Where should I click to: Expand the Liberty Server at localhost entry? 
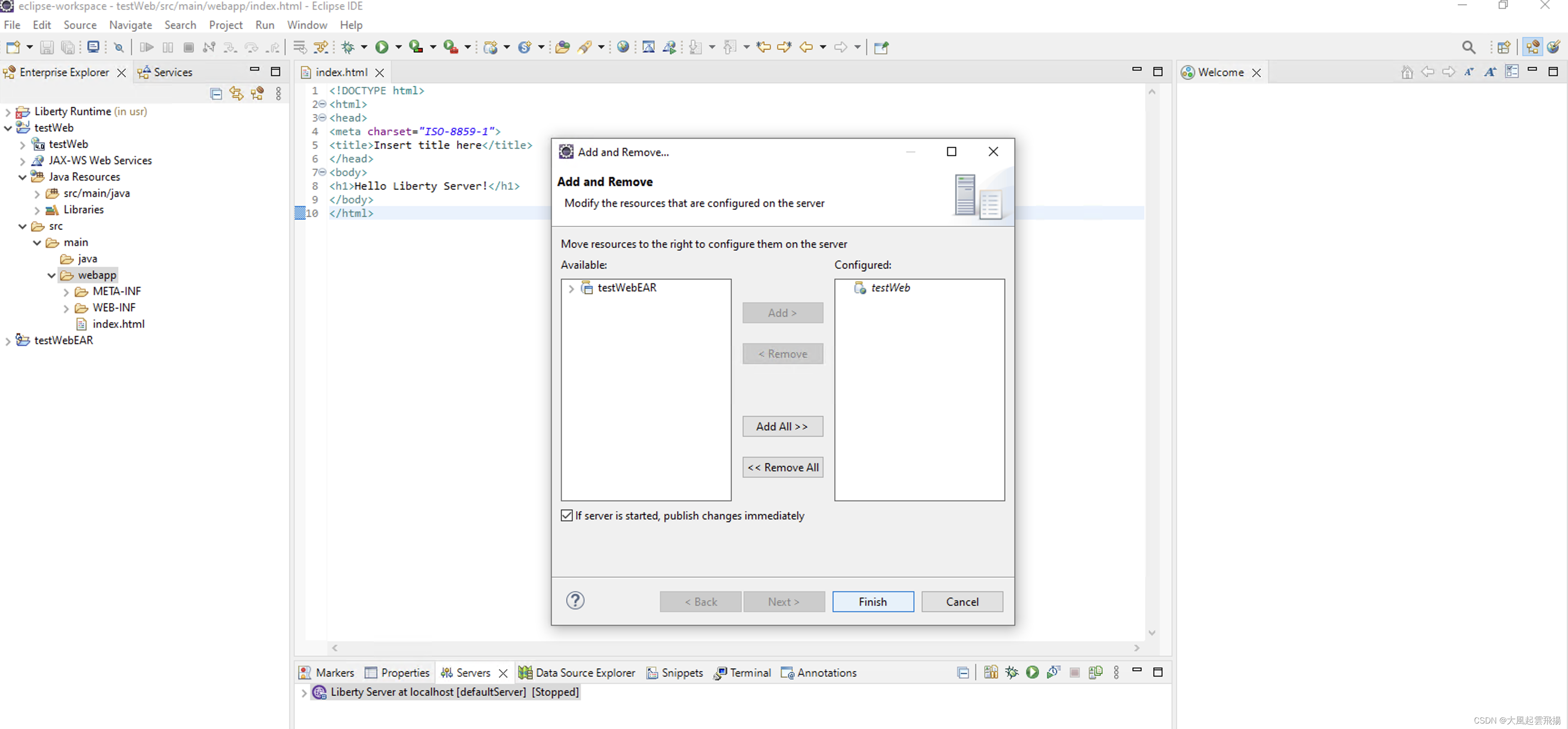tap(304, 693)
